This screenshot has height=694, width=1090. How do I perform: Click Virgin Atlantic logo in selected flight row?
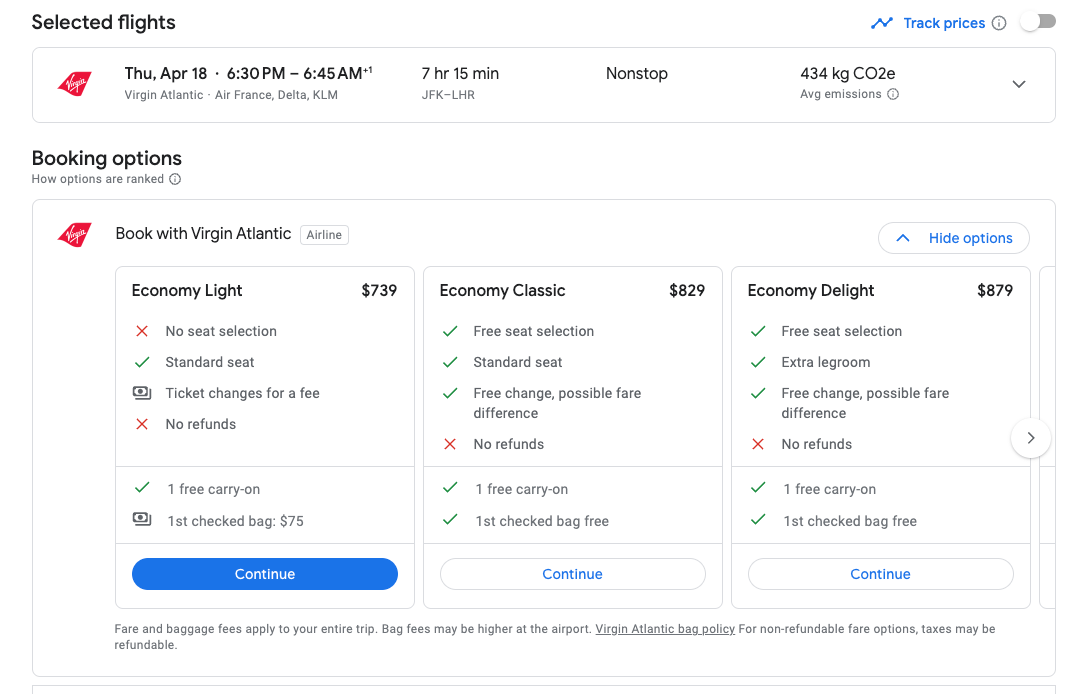[75, 84]
